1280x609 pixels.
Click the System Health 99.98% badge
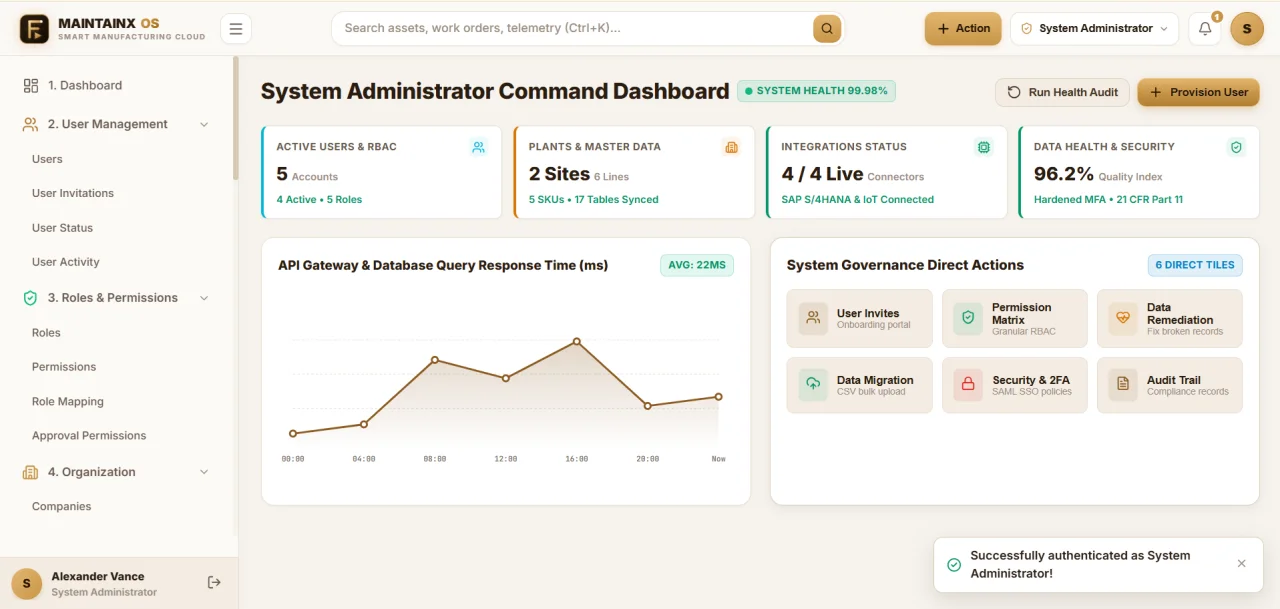(x=816, y=91)
